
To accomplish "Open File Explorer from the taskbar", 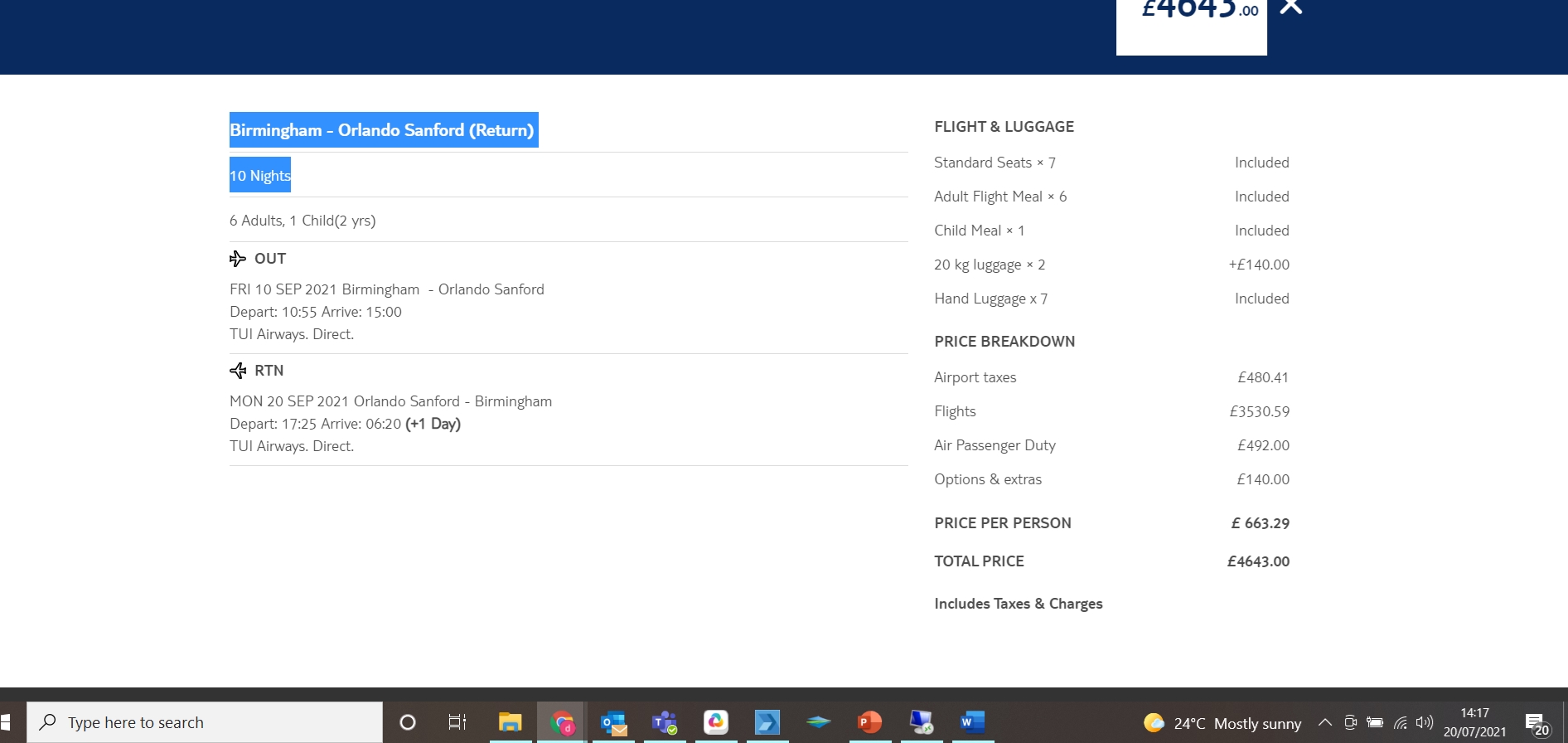I will 510,722.
